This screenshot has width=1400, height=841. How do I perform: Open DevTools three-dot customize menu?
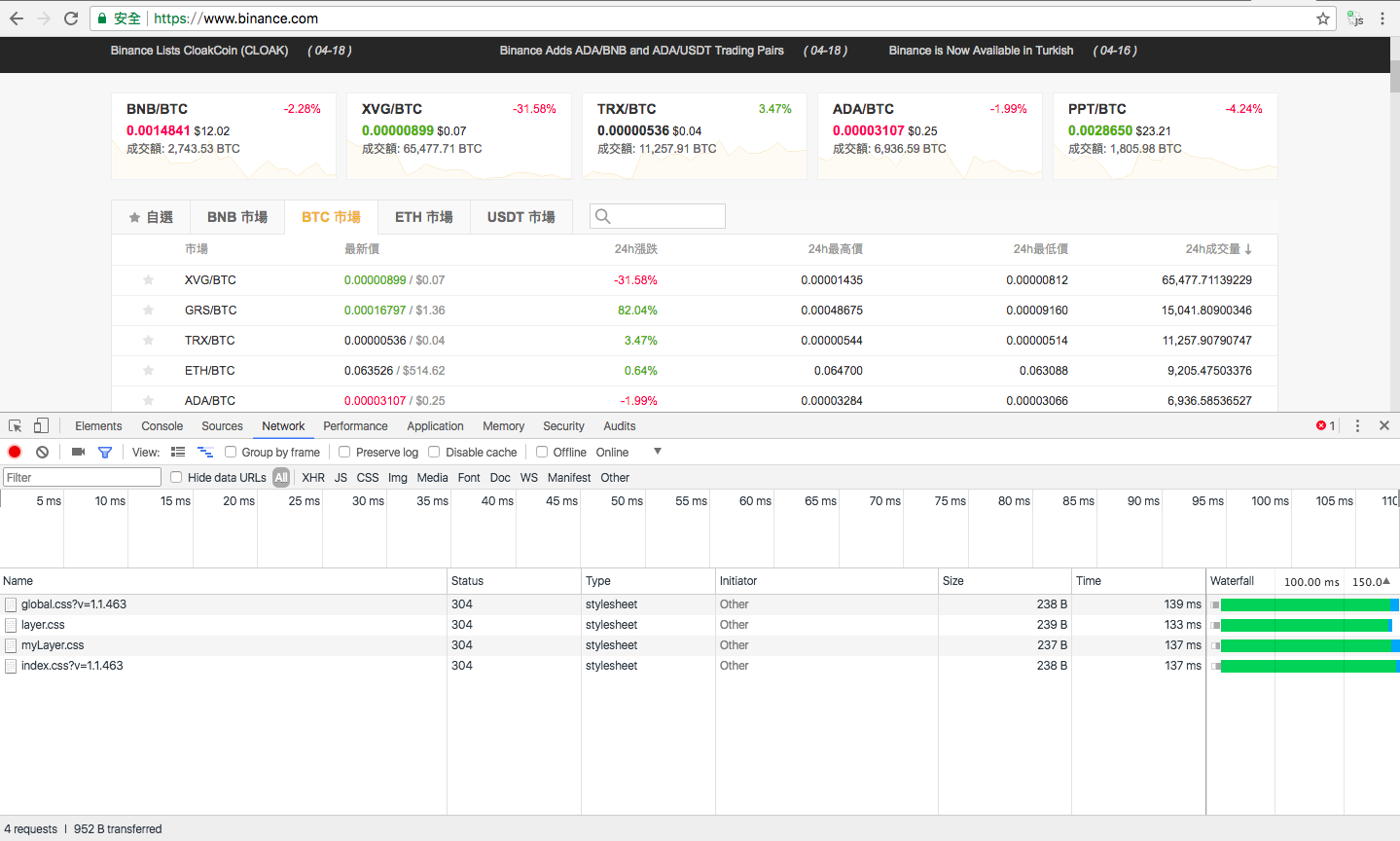coord(1357,425)
